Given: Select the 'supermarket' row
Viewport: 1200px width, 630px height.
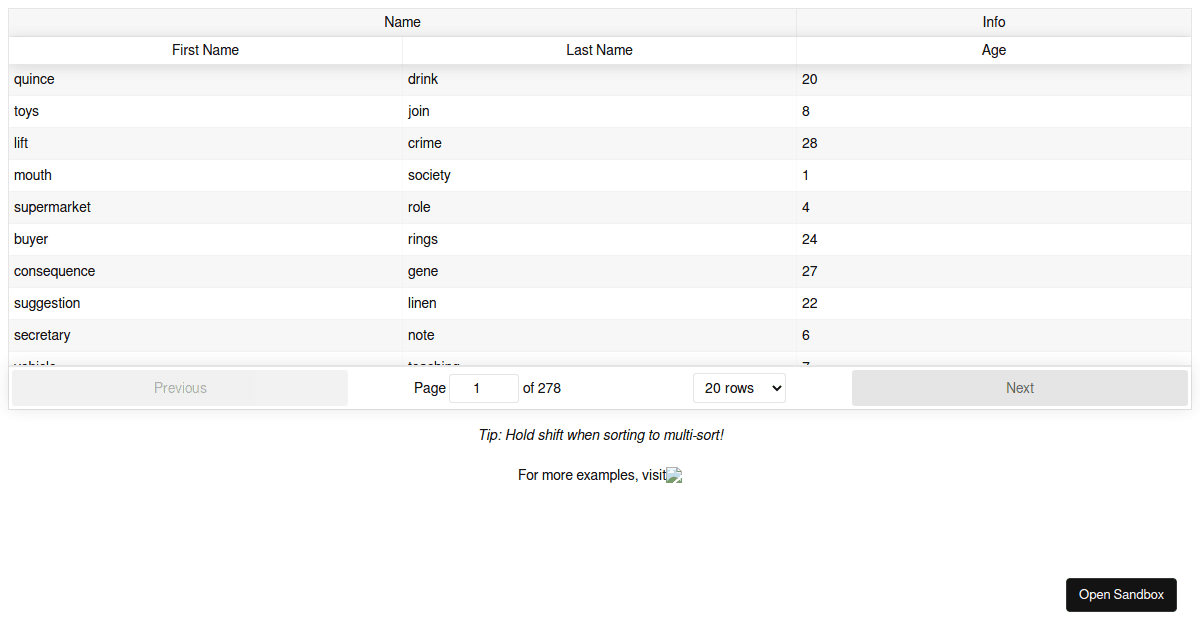Looking at the screenshot, I should (52, 207).
